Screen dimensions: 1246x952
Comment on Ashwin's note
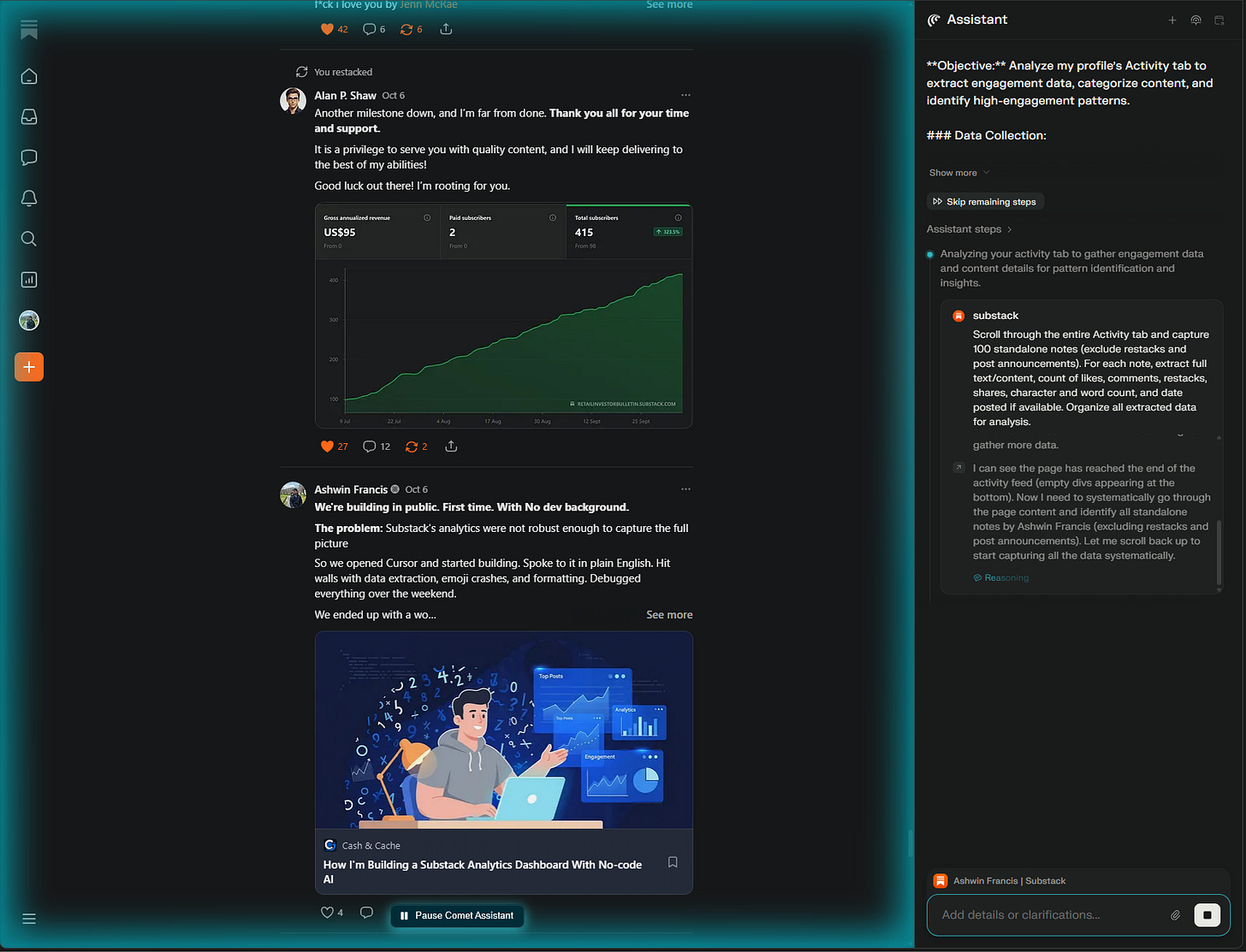366,913
